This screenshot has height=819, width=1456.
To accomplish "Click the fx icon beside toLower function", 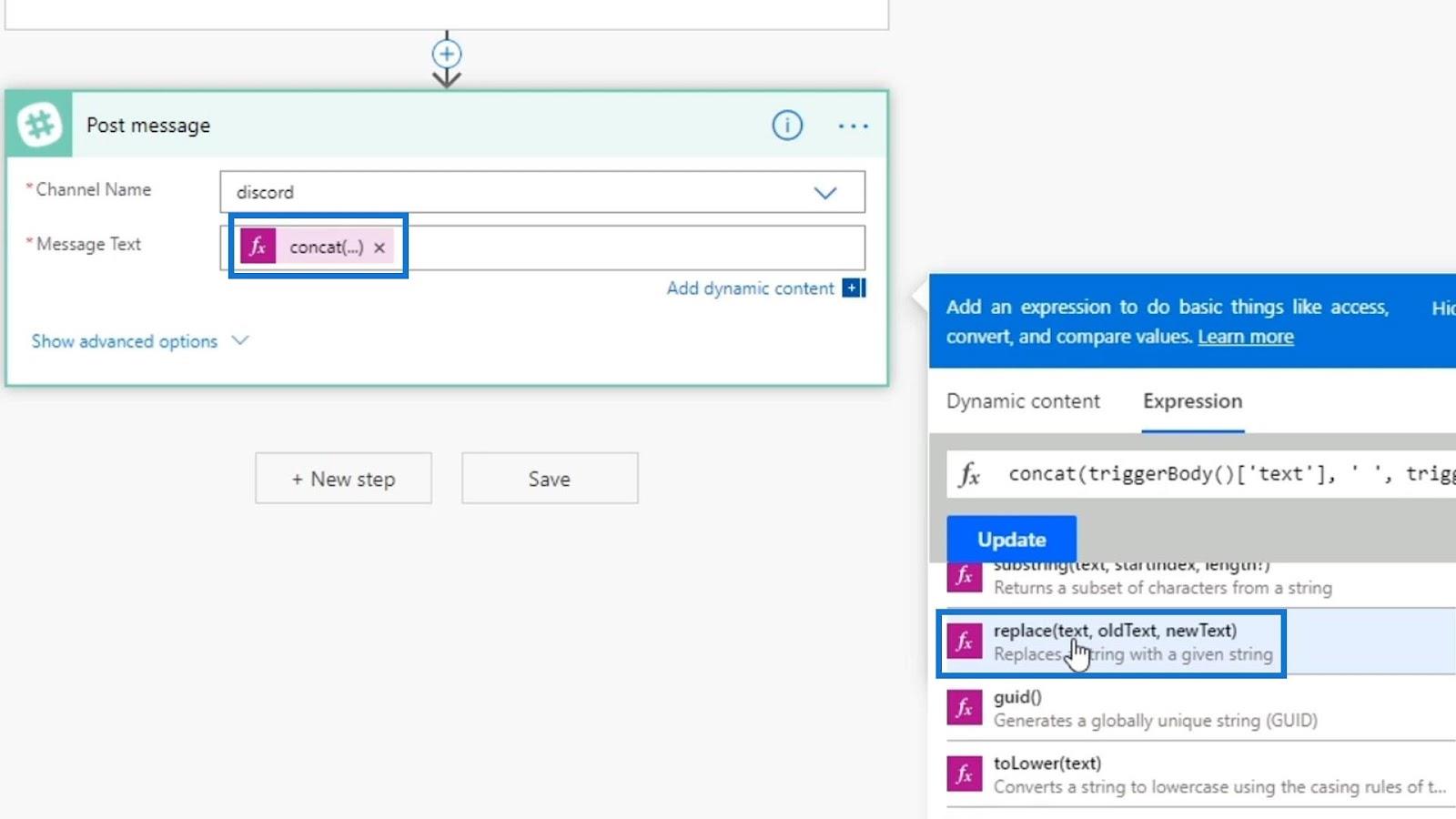I will [x=965, y=774].
